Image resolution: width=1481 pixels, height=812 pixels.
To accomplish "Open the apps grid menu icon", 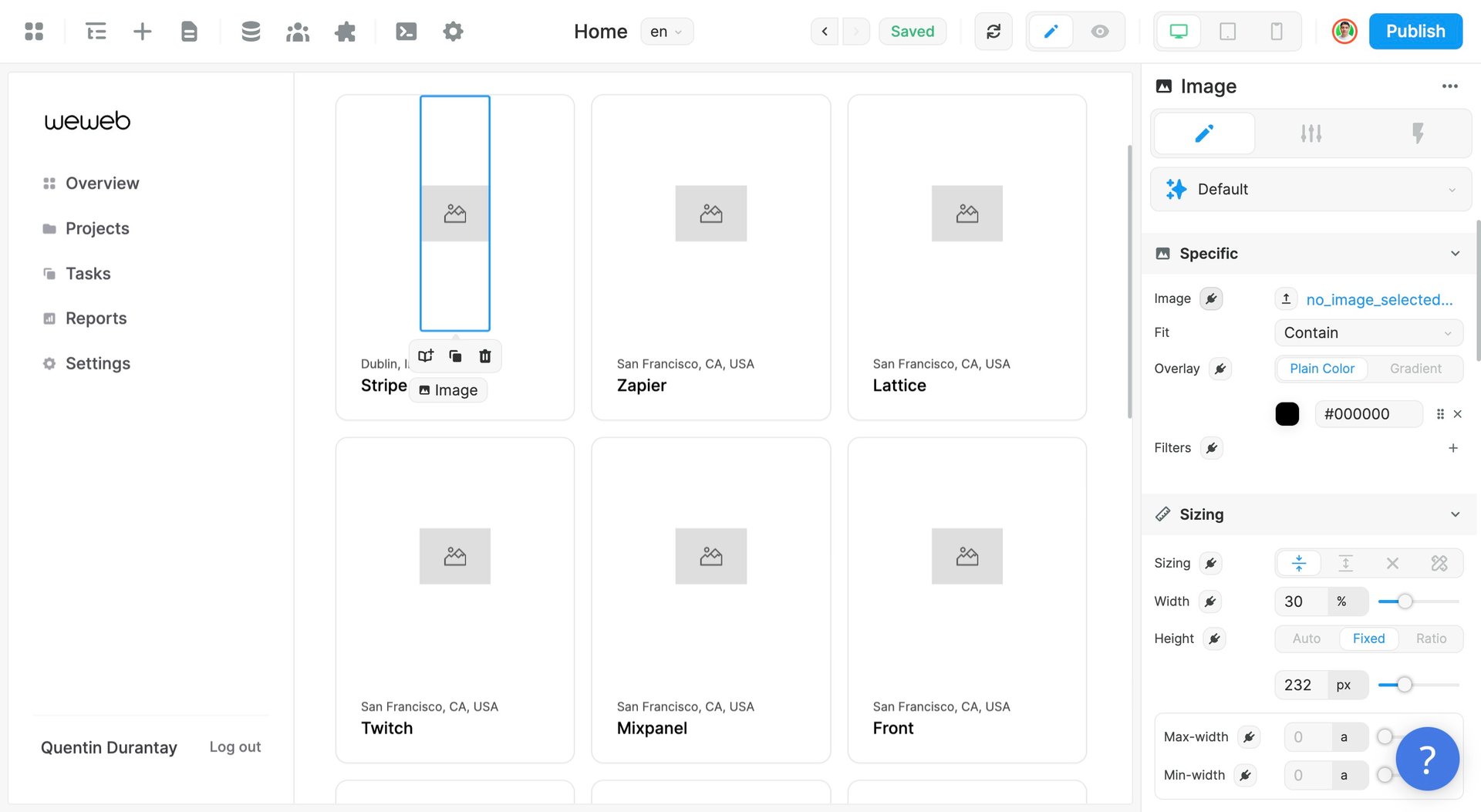I will (x=34, y=32).
